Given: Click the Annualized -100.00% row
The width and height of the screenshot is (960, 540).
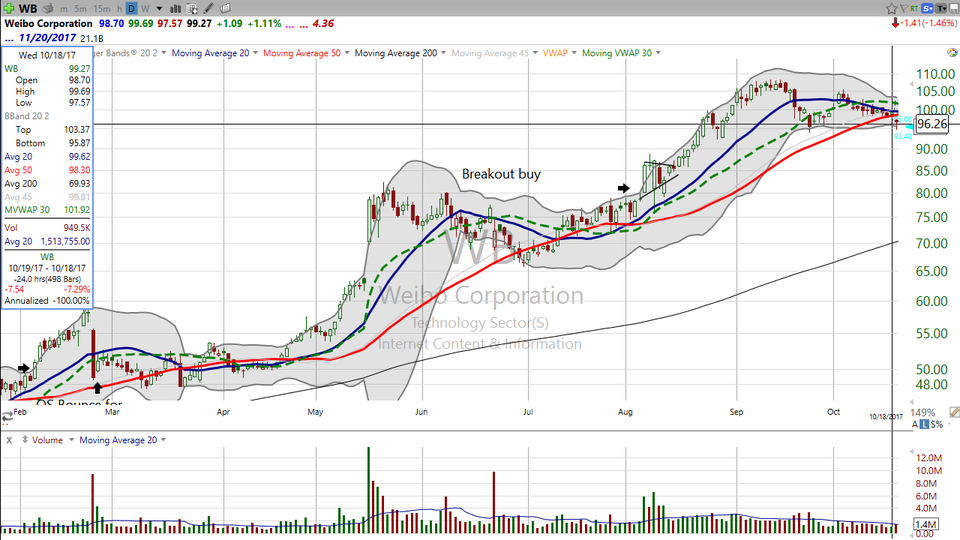Looking at the screenshot, I should pyautogui.click(x=47, y=301).
